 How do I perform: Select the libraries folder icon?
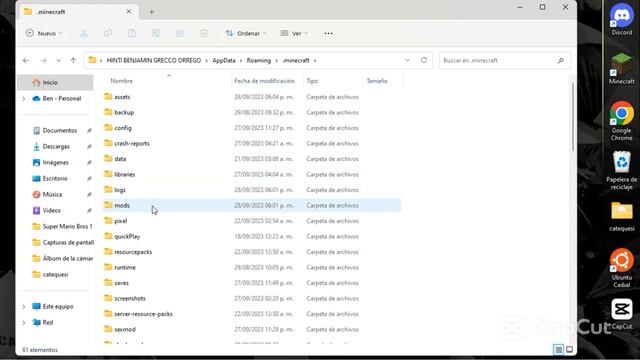tap(108, 174)
